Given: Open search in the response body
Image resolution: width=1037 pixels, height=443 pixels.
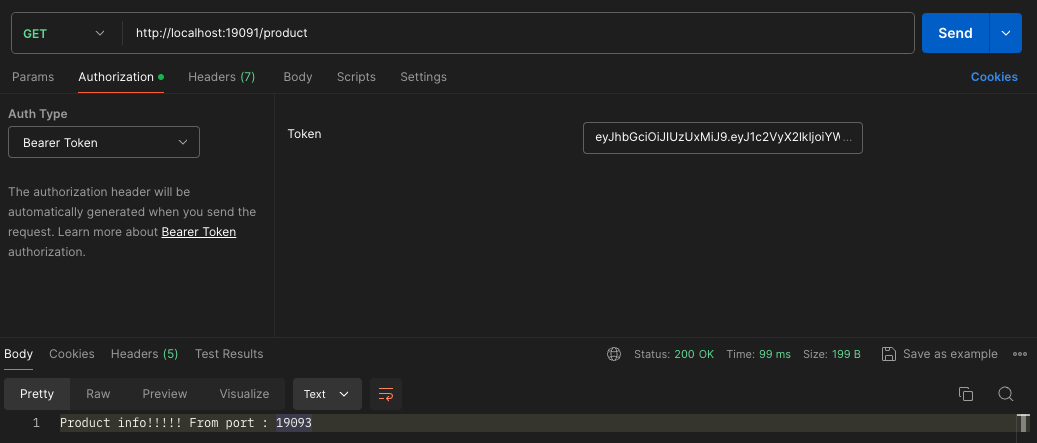Looking at the screenshot, I should pos(1005,394).
